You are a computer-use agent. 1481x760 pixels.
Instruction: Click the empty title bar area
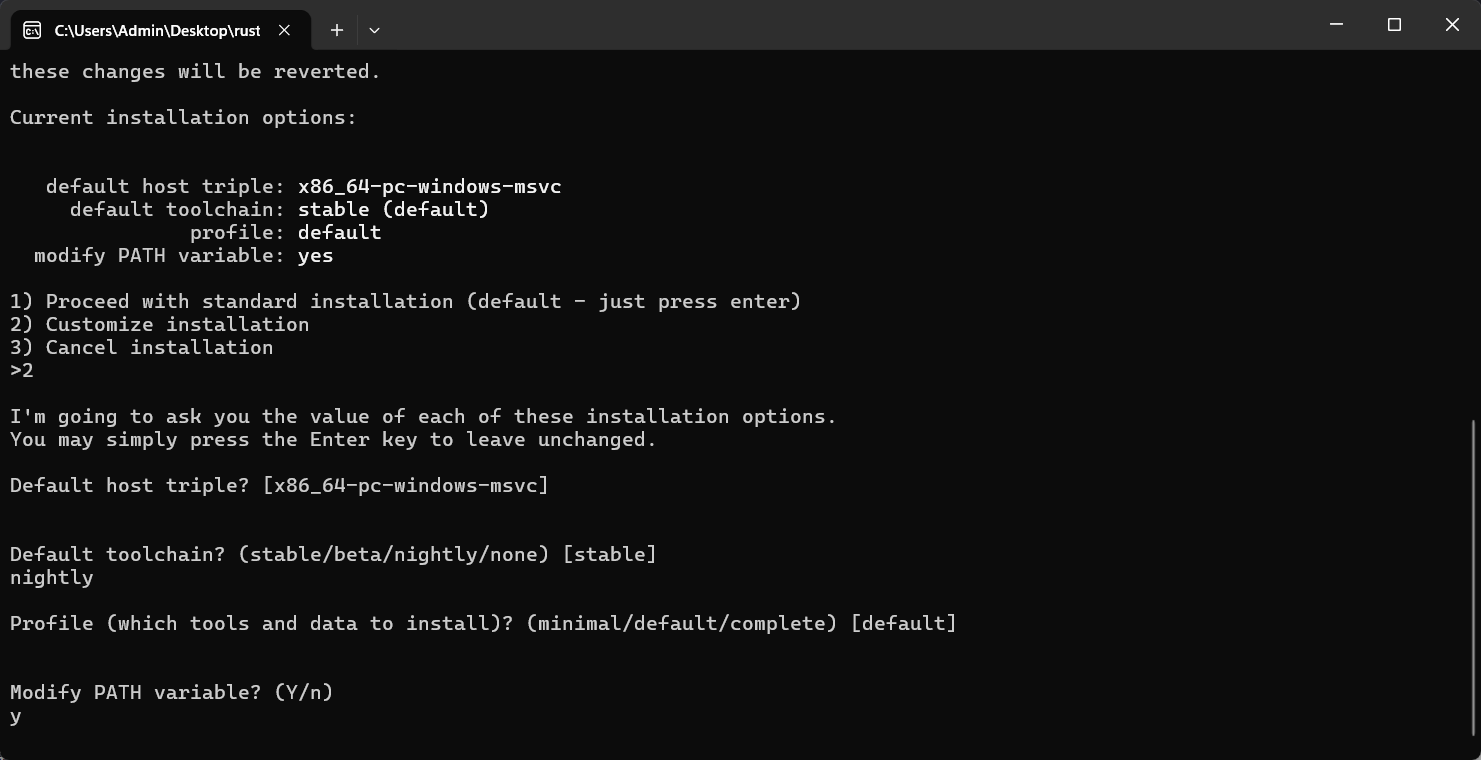point(850,25)
